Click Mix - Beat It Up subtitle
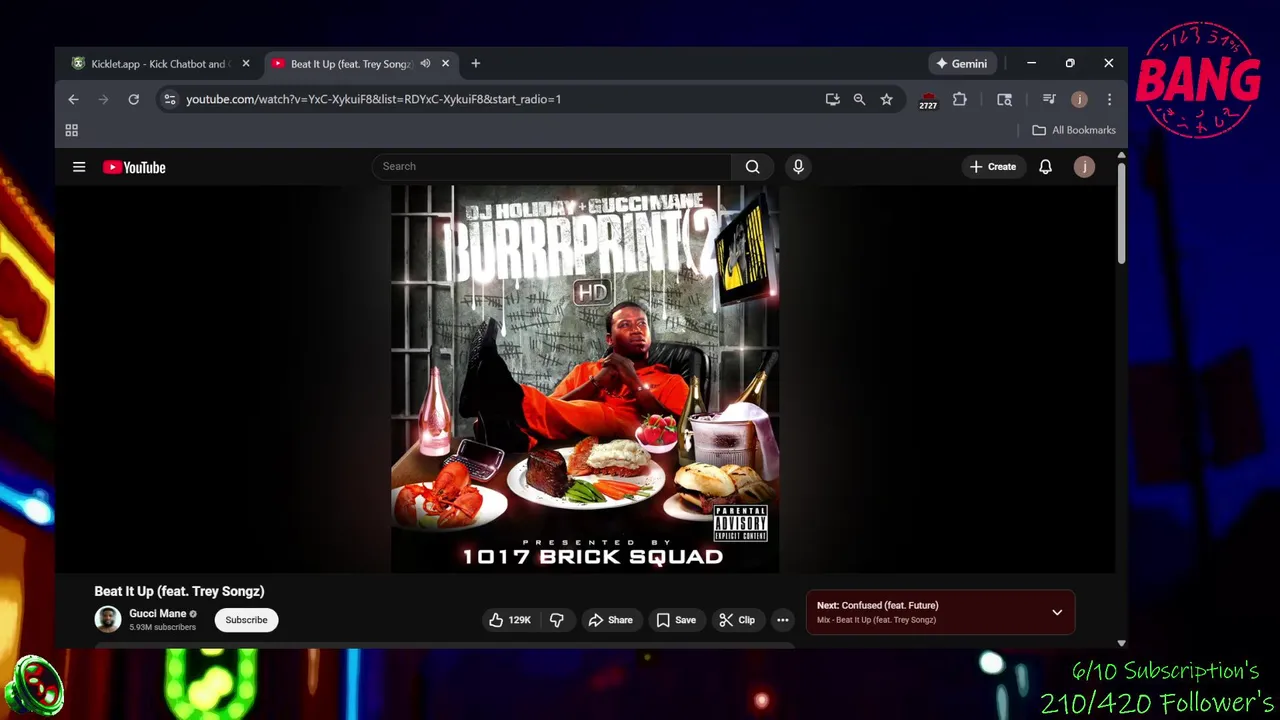Screen dimensions: 1280x720 (876, 620)
